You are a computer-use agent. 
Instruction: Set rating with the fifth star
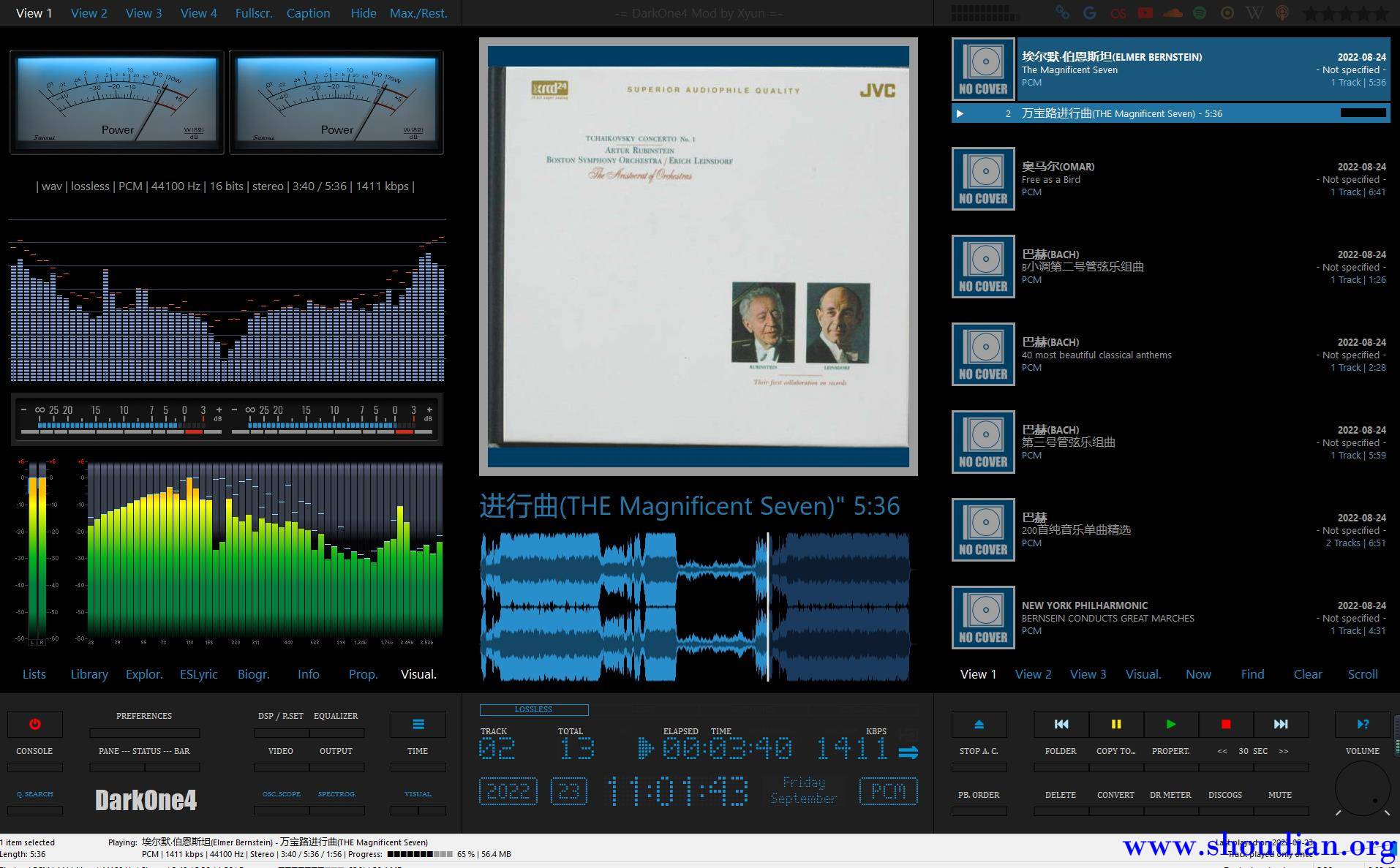[1381, 13]
